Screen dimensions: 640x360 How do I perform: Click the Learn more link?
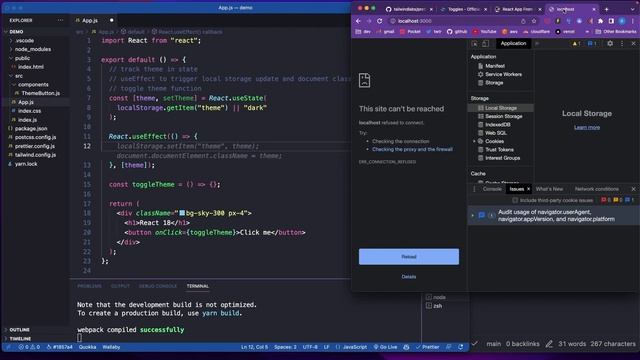(x=587, y=127)
